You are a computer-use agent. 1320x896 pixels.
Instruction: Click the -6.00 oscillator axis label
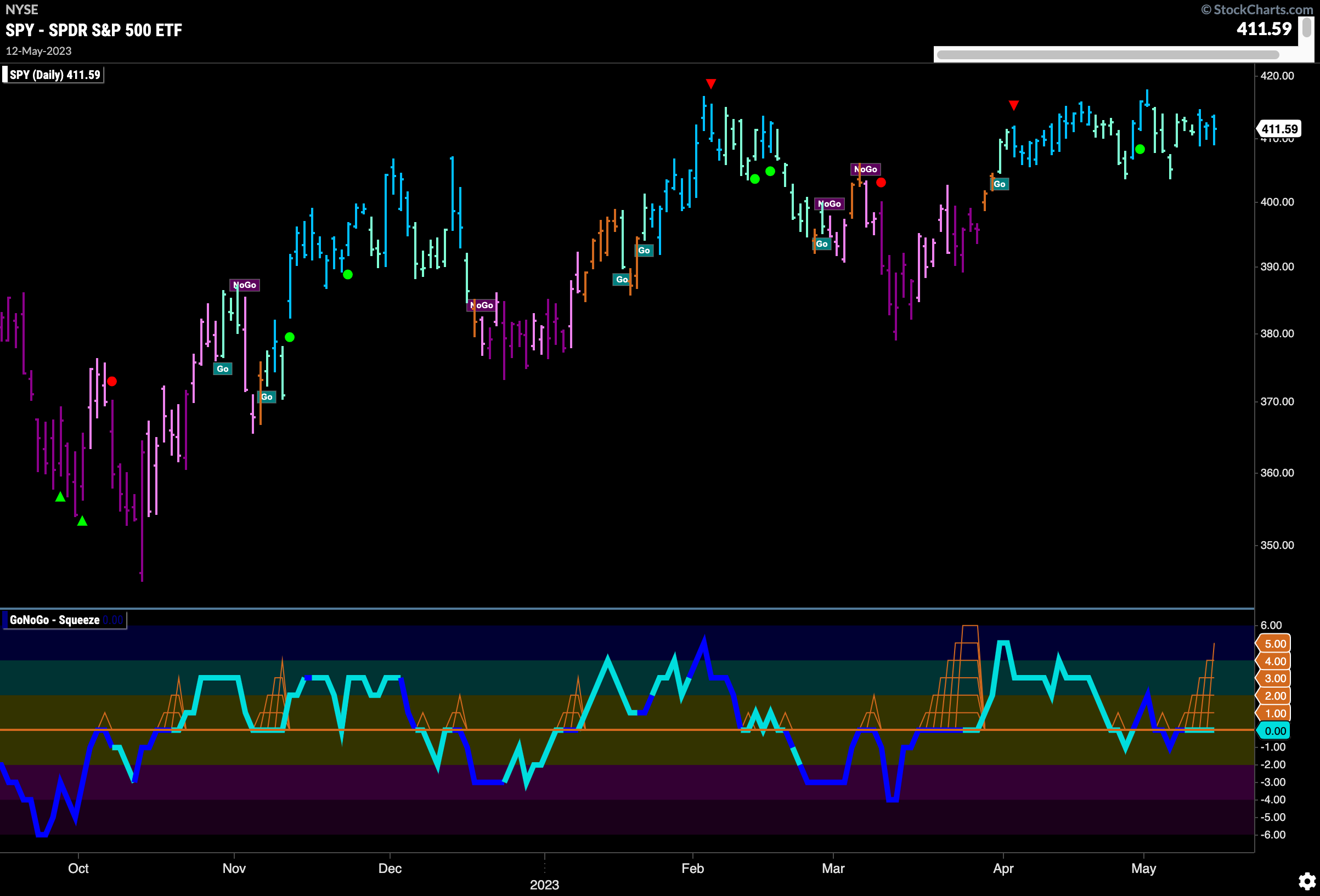(1273, 835)
